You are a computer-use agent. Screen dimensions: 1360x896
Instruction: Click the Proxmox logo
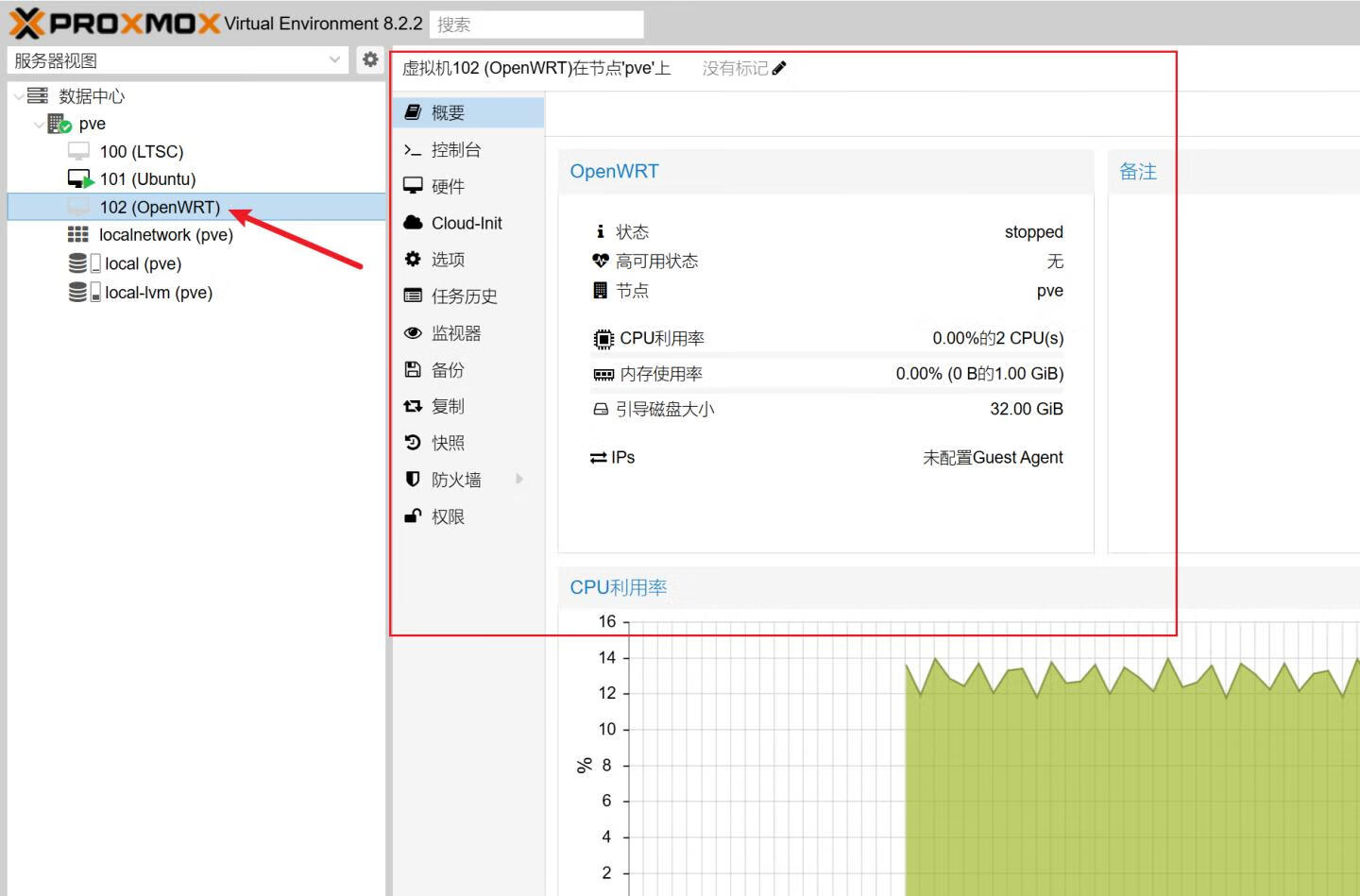tap(115, 23)
